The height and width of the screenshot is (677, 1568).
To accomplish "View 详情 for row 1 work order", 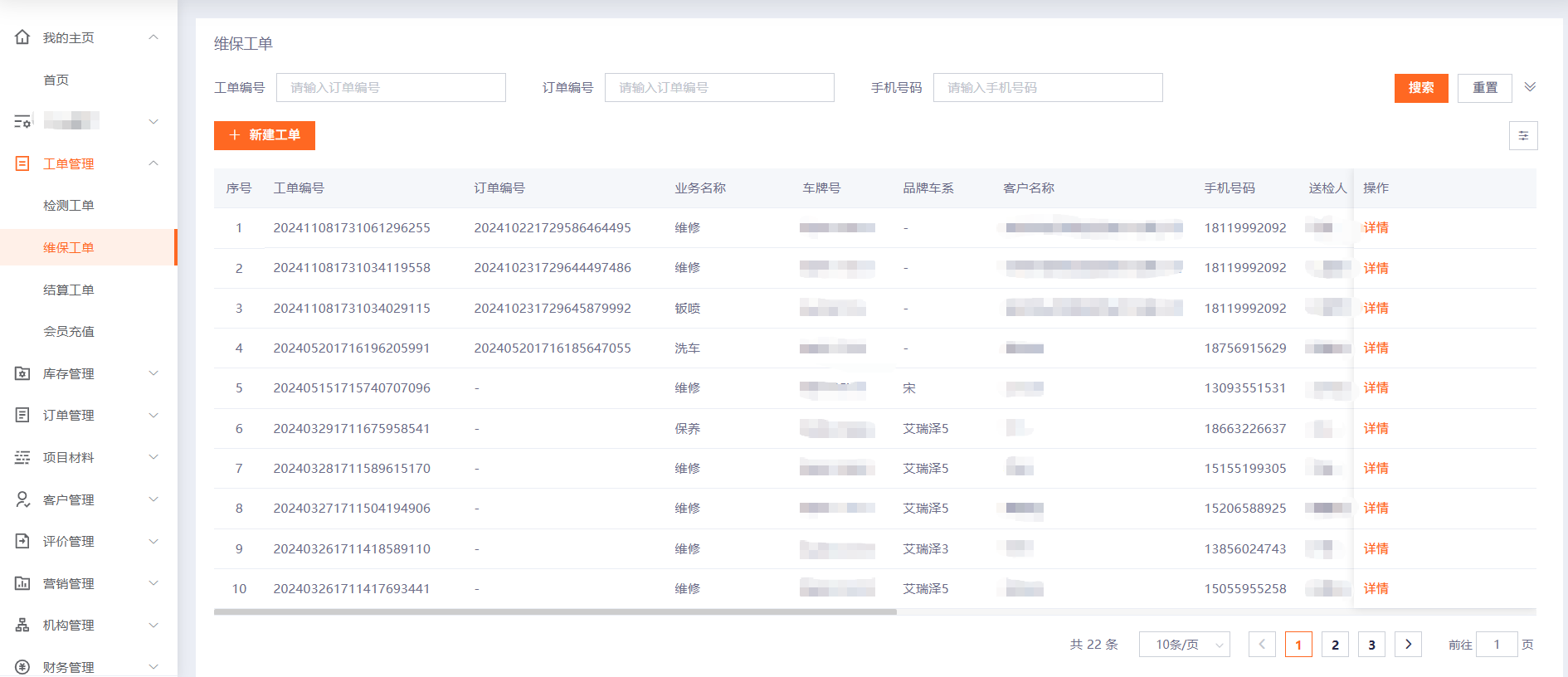I will coord(1376,228).
